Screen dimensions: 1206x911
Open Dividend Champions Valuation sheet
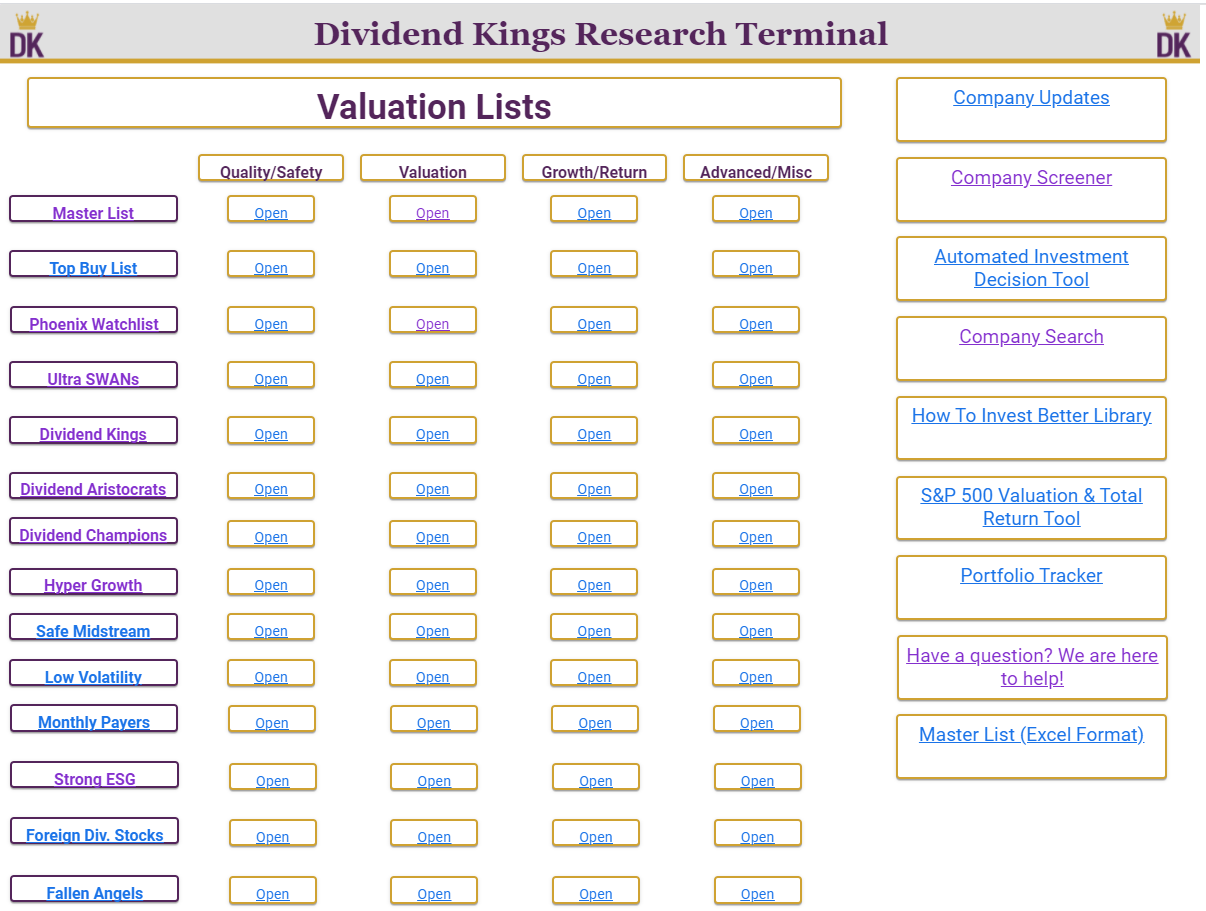(432, 537)
